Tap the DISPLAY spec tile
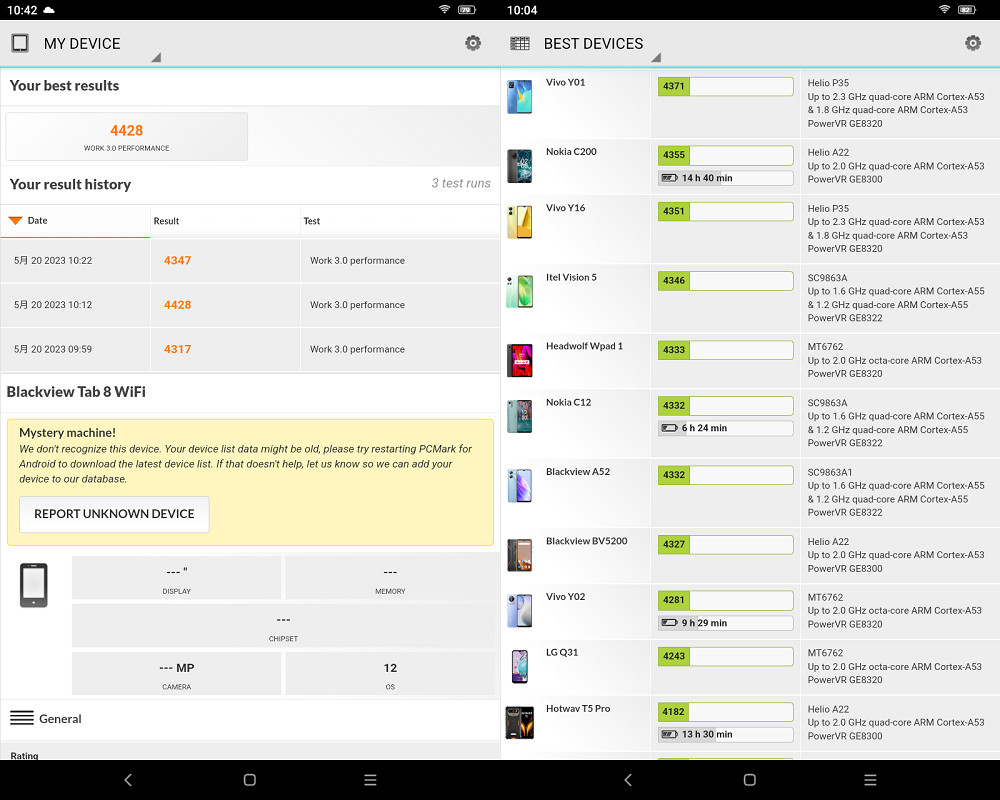The height and width of the screenshot is (800, 1000). (x=177, y=578)
